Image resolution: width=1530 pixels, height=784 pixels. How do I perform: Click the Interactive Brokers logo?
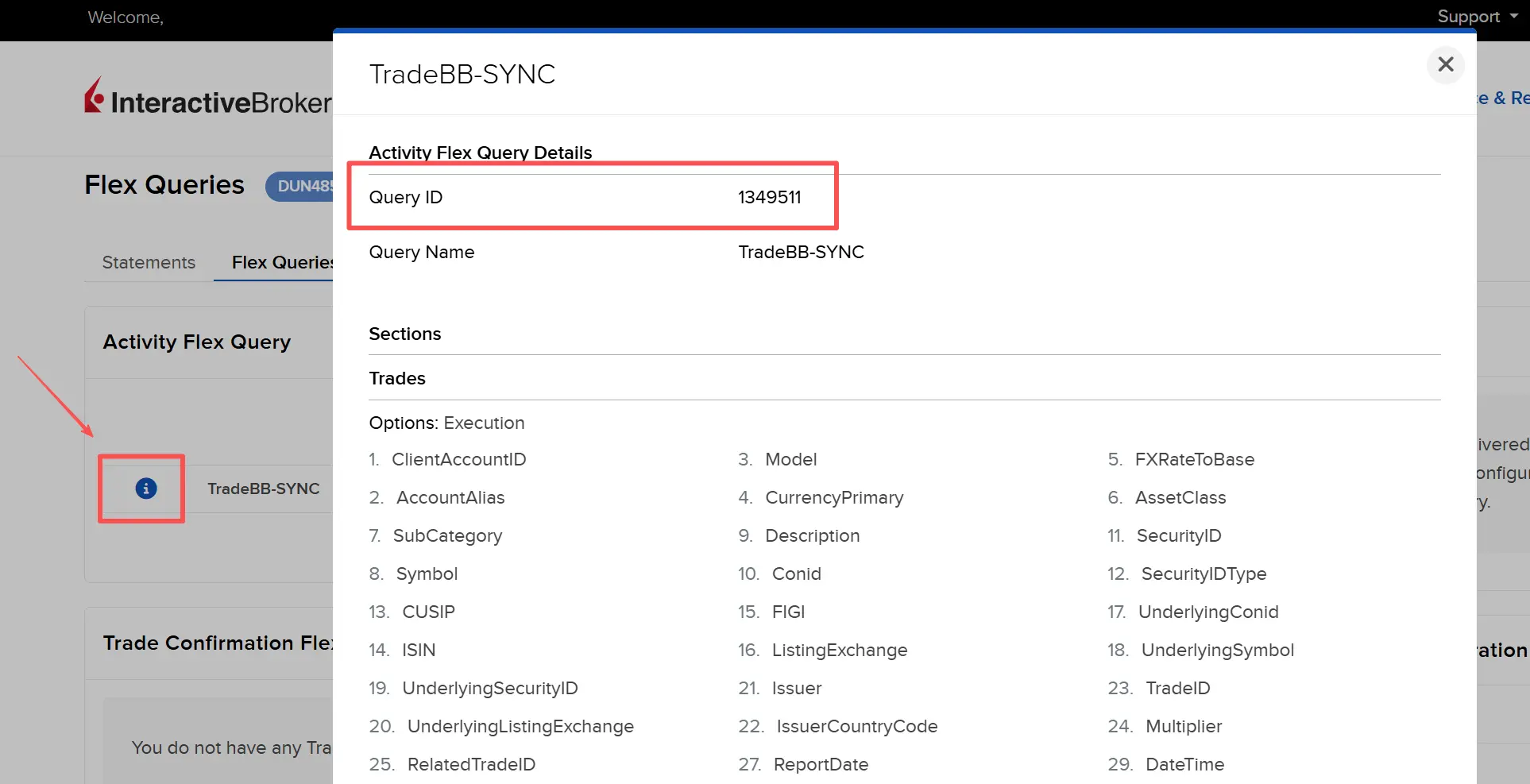coord(208,98)
